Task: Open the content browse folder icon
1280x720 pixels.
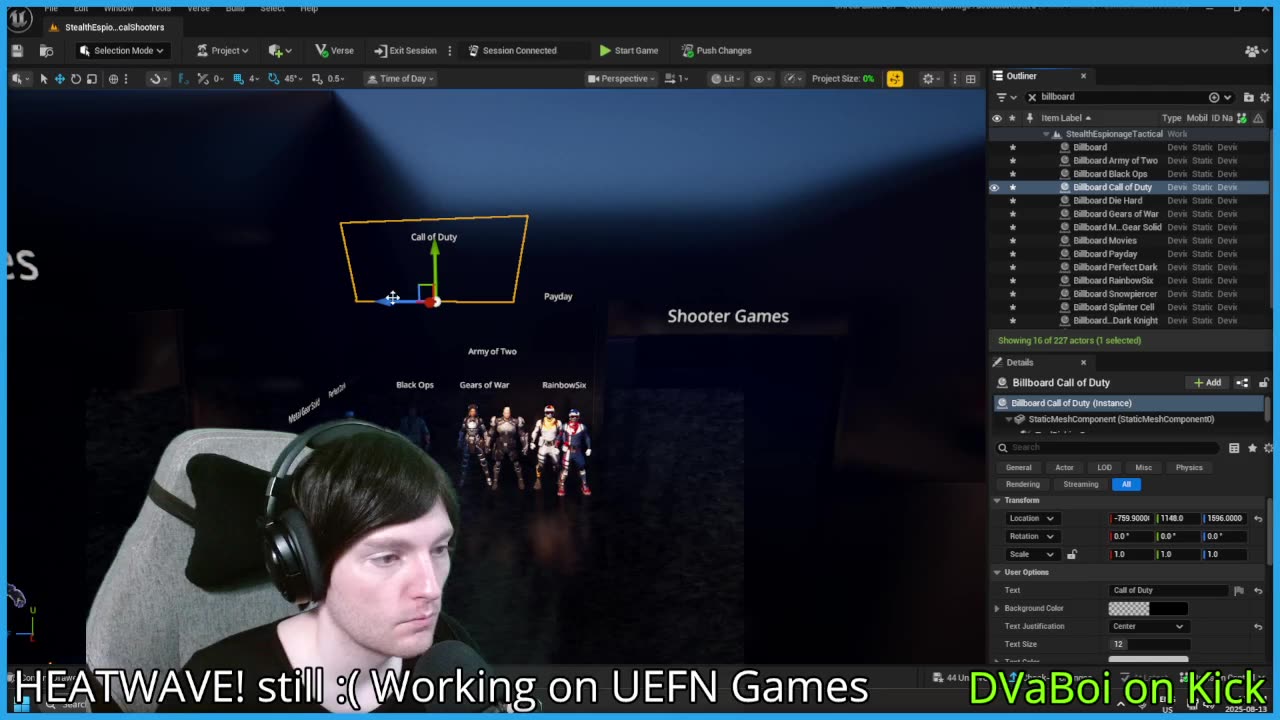Action: click(x=46, y=50)
